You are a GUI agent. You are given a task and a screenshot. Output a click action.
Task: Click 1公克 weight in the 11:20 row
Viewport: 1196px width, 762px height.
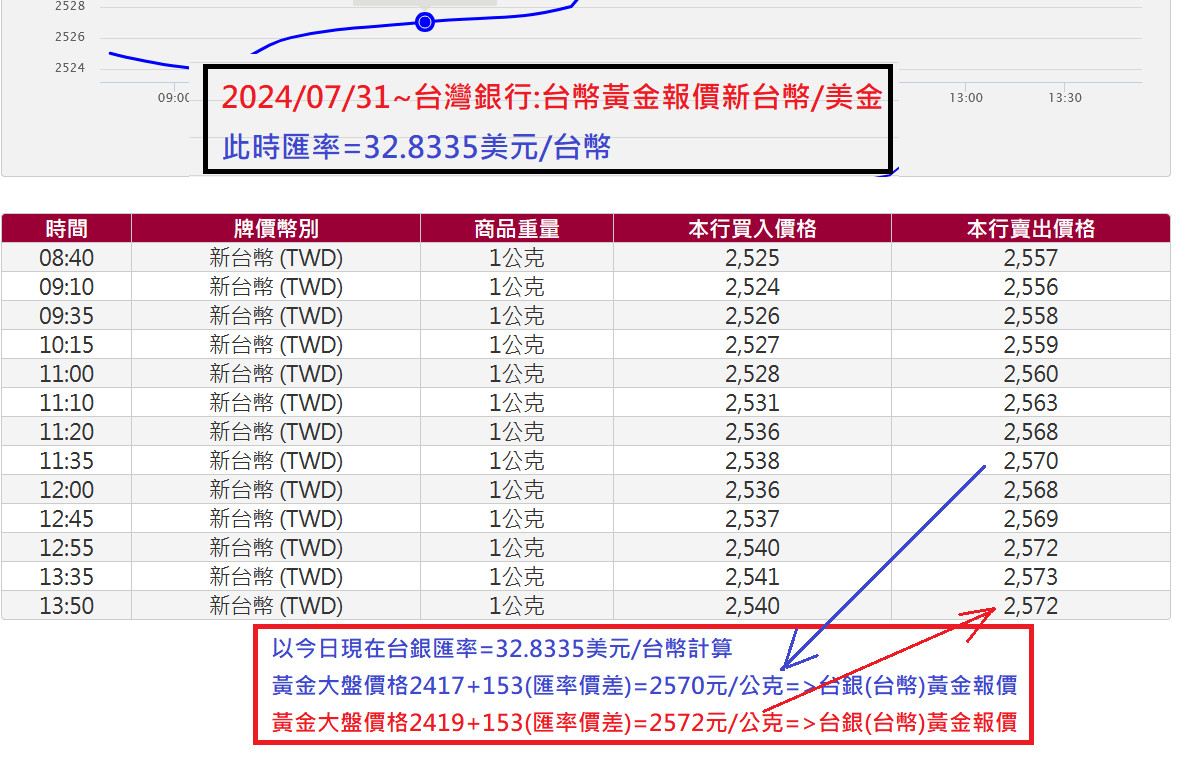click(516, 432)
